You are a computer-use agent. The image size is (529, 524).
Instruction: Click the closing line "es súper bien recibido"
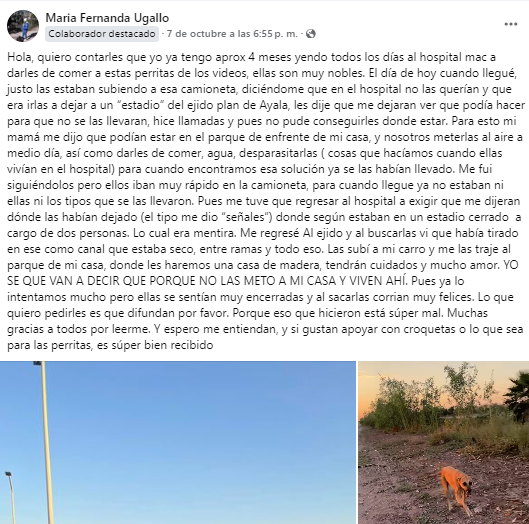(x=155, y=345)
